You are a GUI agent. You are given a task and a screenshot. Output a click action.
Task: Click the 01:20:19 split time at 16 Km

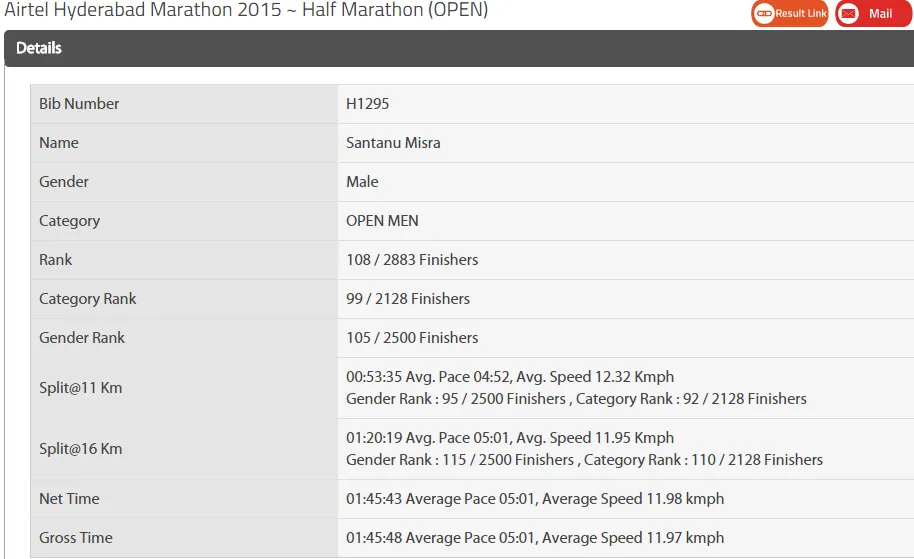click(374, 438)
